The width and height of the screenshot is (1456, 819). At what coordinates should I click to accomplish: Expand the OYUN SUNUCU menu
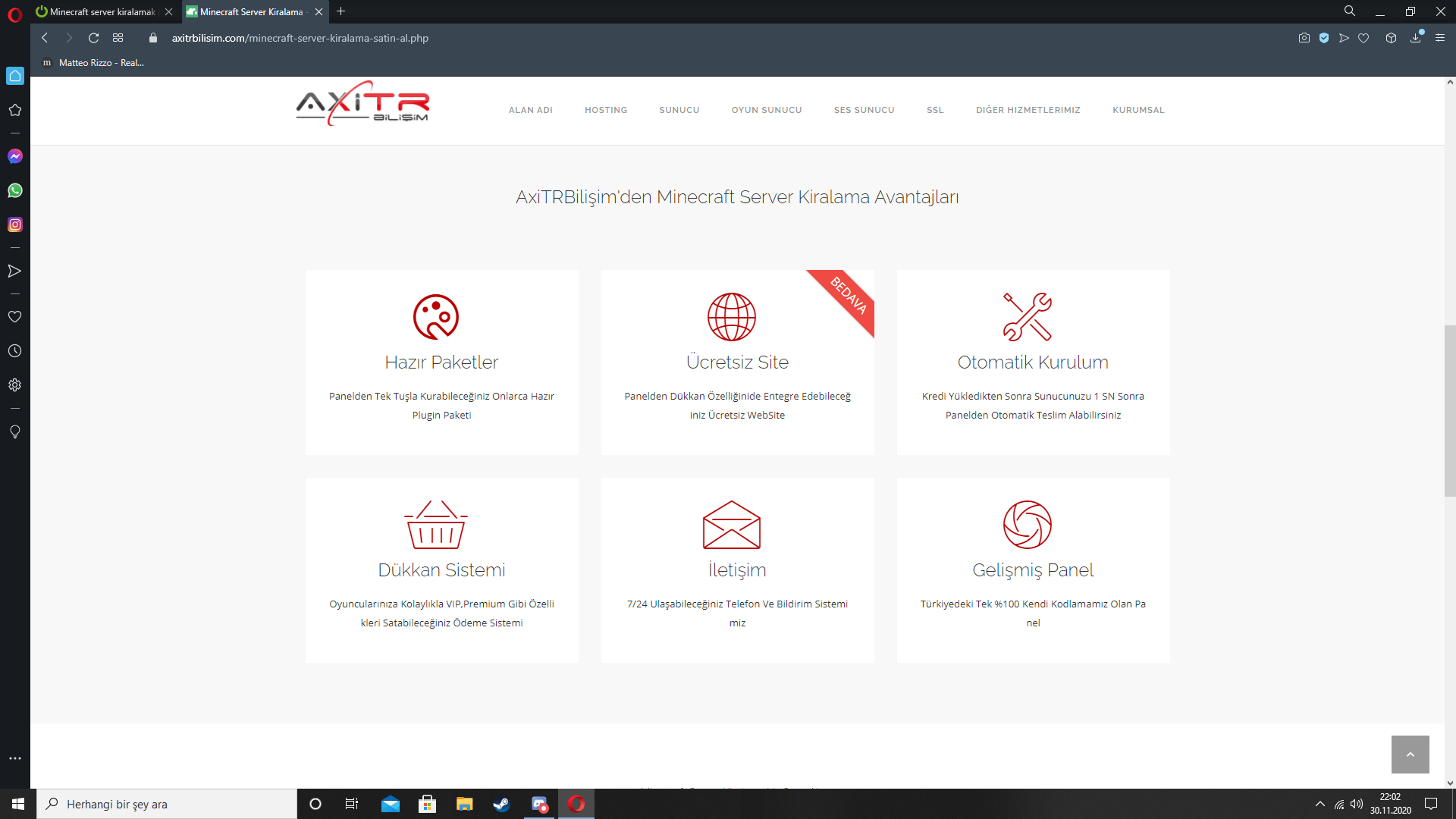766,110
